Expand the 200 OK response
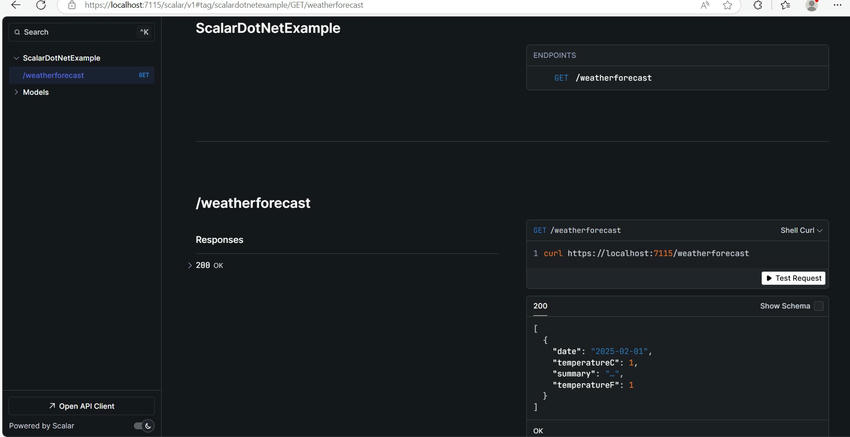 tap(190, 266)
